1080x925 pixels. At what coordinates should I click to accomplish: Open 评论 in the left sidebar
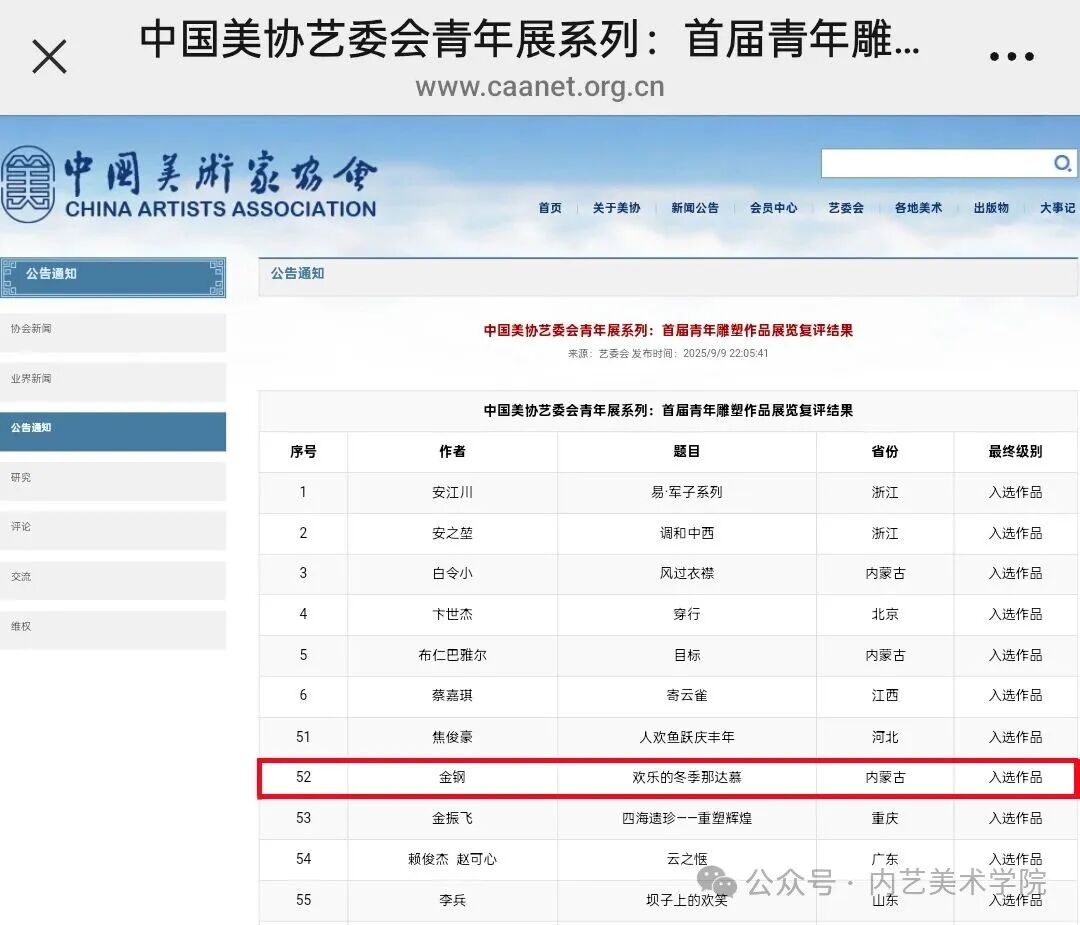(x=112, y=528)
